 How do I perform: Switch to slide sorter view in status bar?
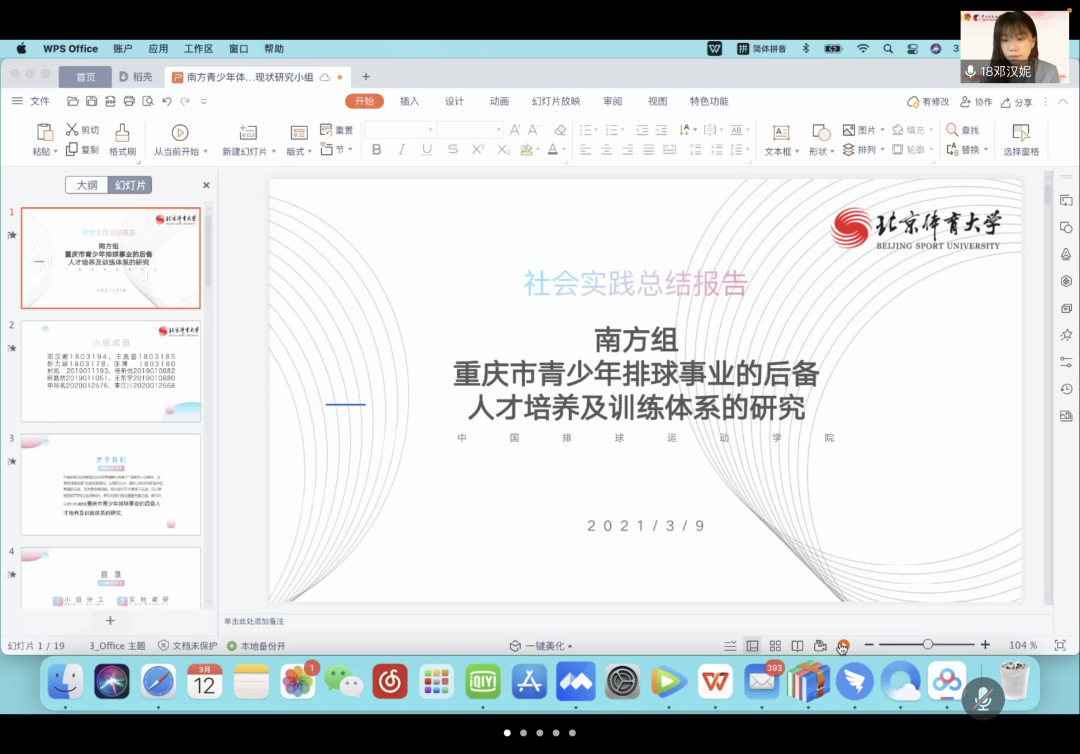click(x=775, y=646)
